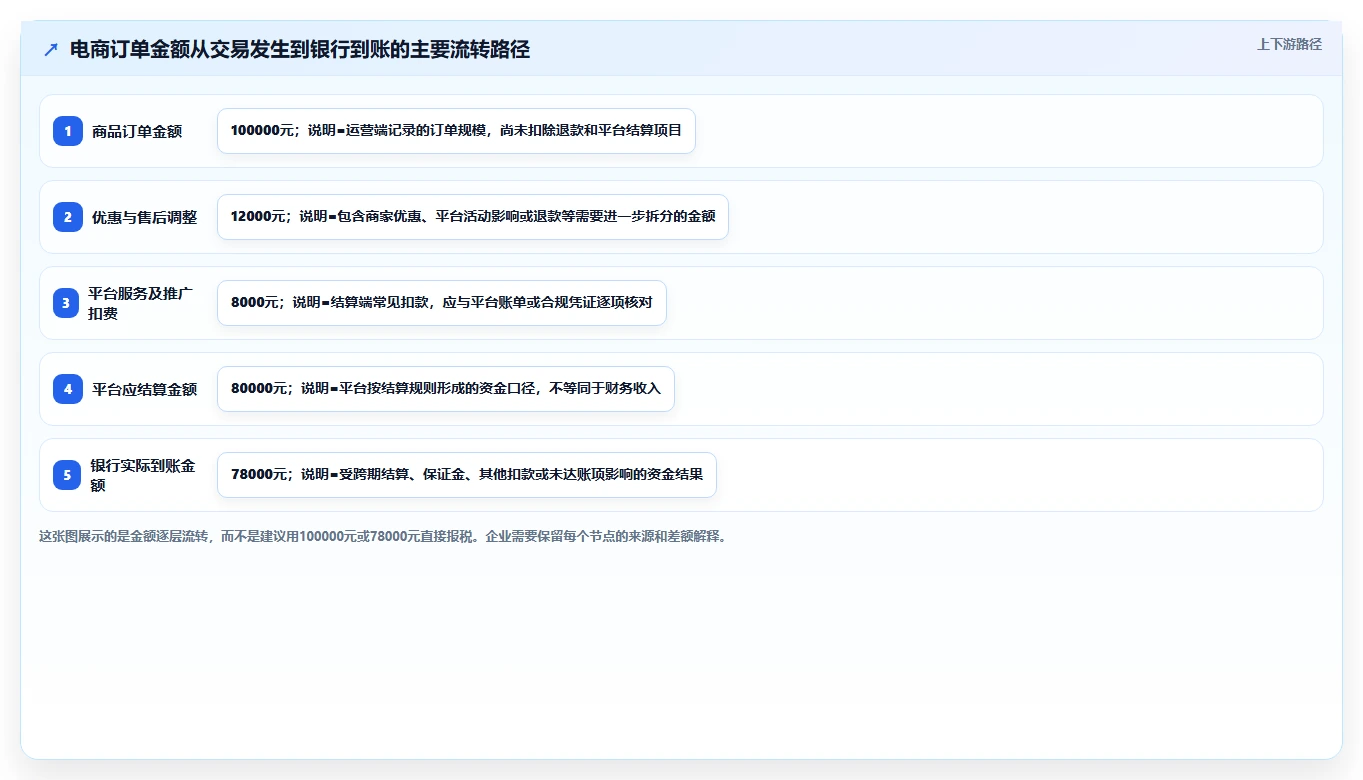
Task: Select the 平台服务及推广扣费 label
Action: [x=141, y=303]
